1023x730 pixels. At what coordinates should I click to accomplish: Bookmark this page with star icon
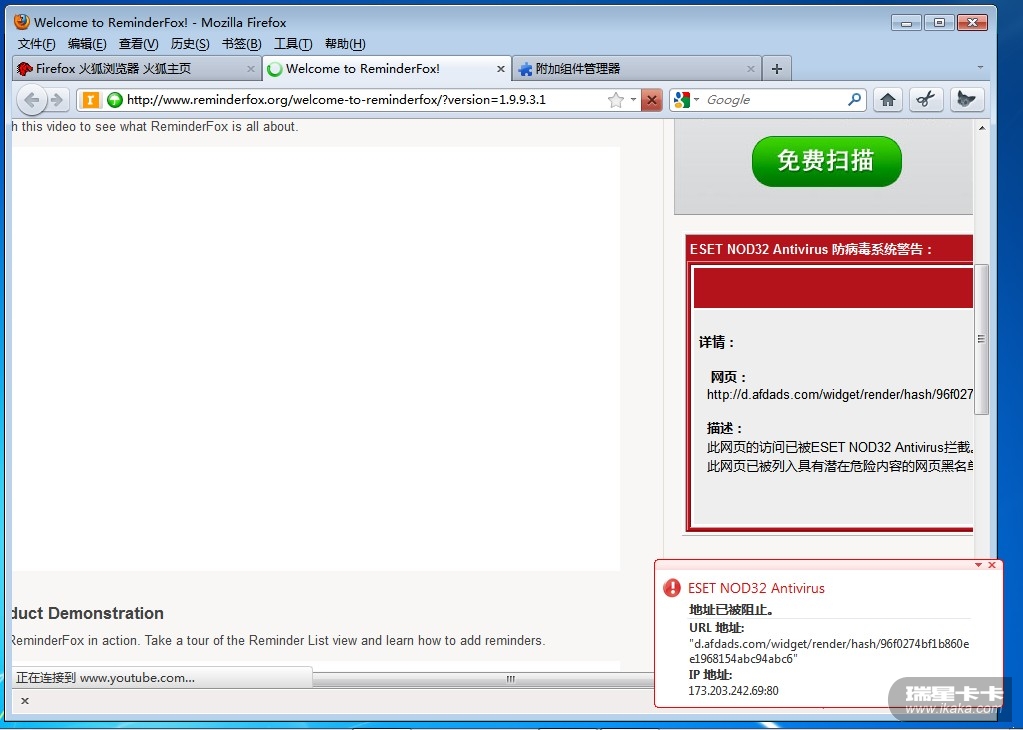point(615,100)
